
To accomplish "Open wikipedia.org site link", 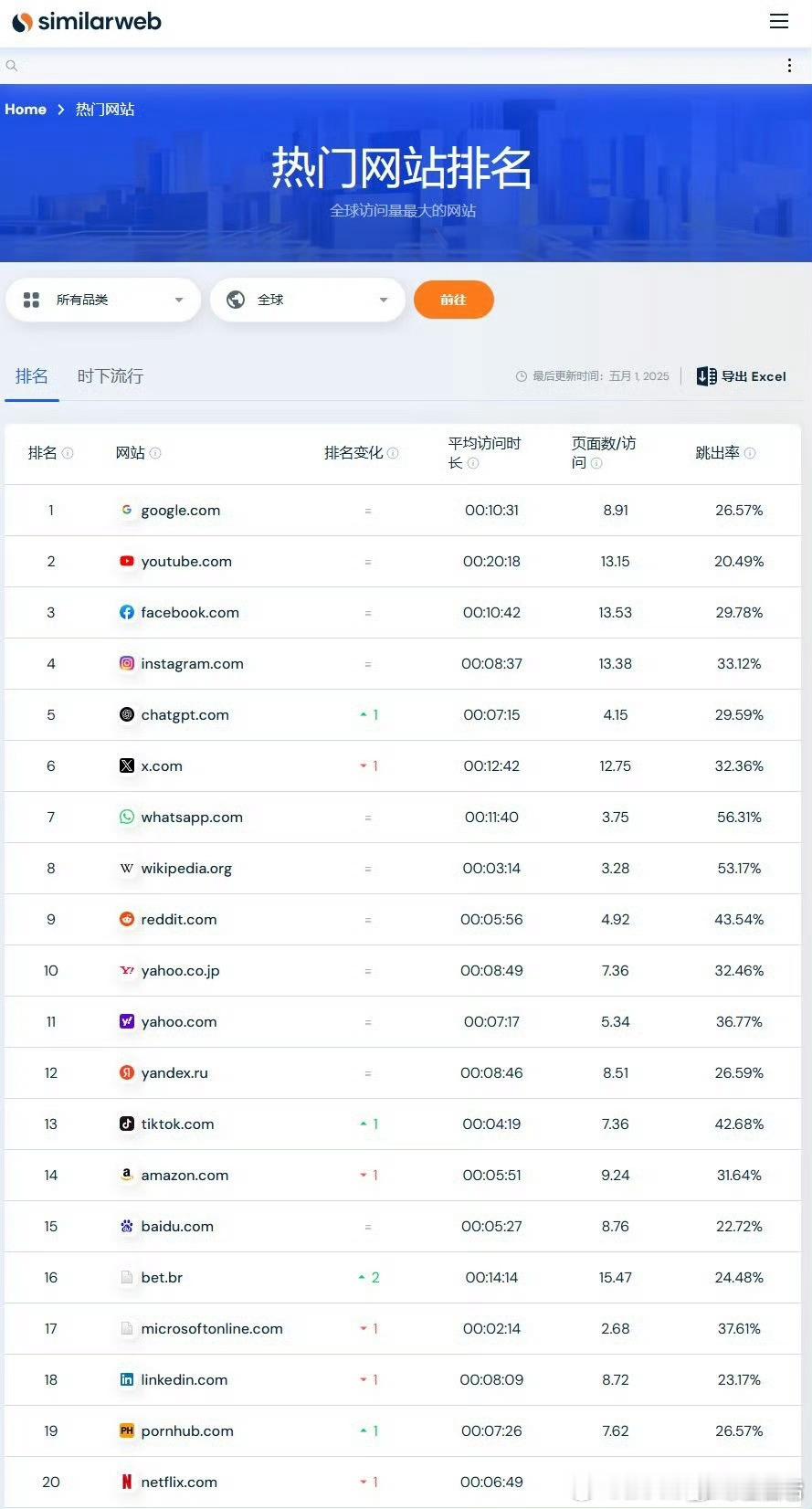I will pos(186,869).
